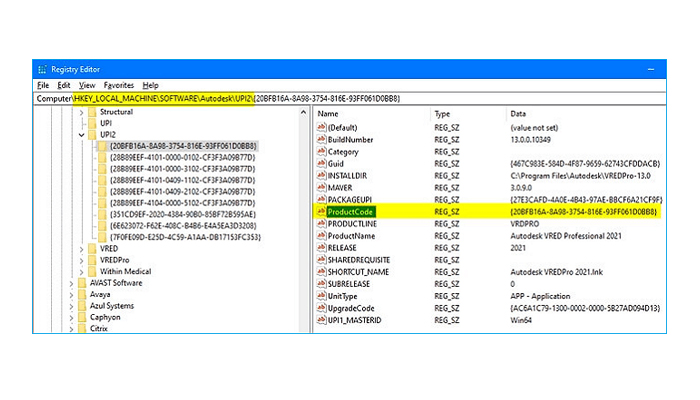Click the INSTALLDIR value string icon

point(321,175)
